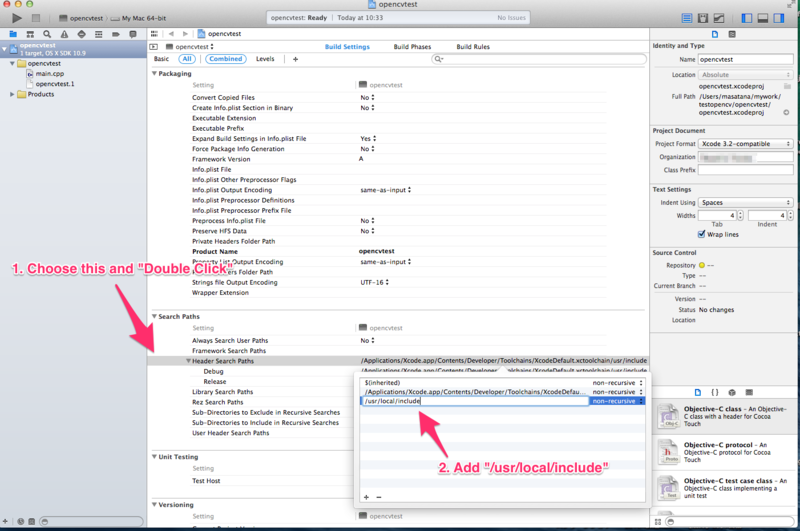Select opencvtest scheme in toolbar
This screenshot has width=800, height=531.
coord(81,18)
